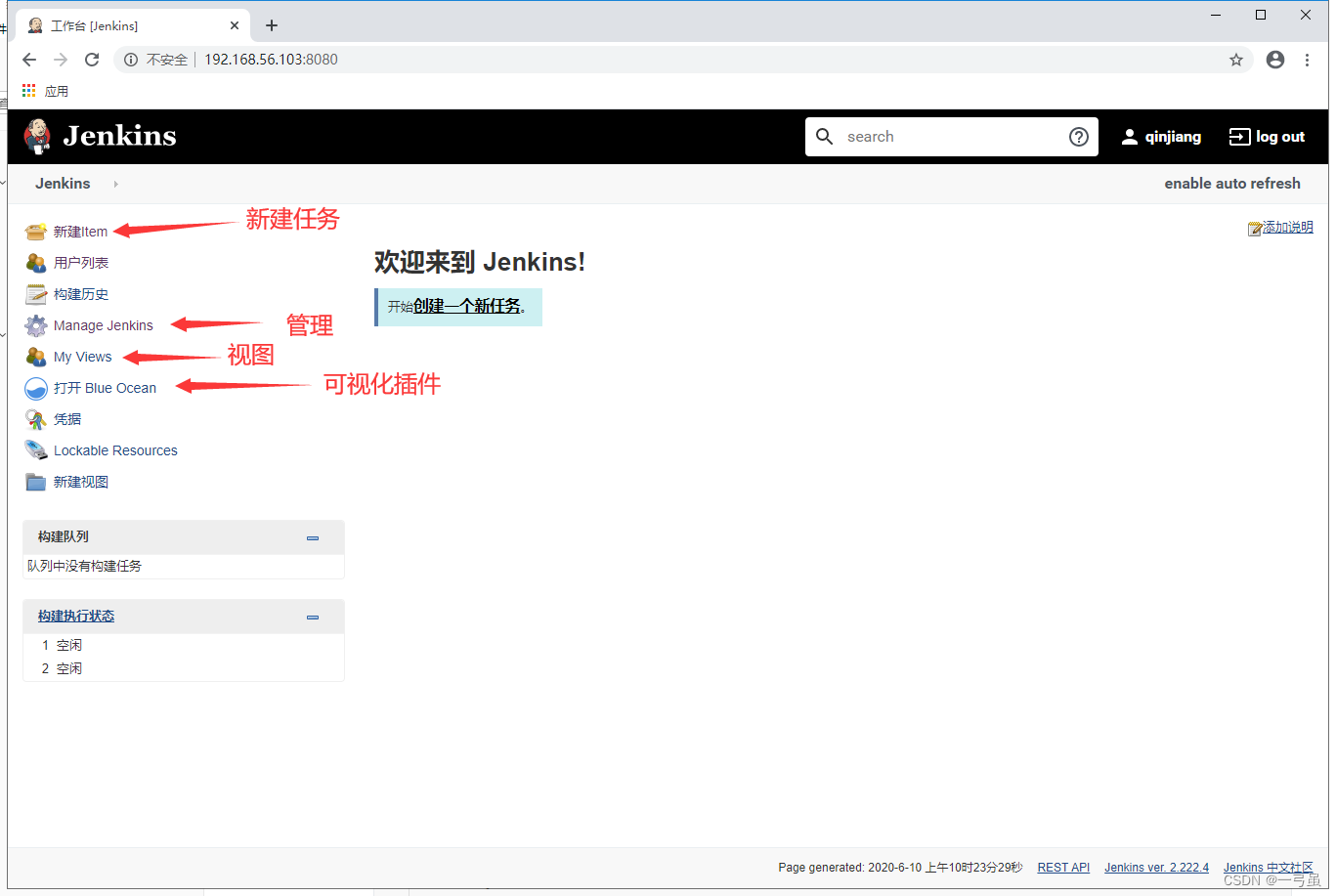
Task: Click the 队列中没有构建任务 text
Action: click(84, 566)
